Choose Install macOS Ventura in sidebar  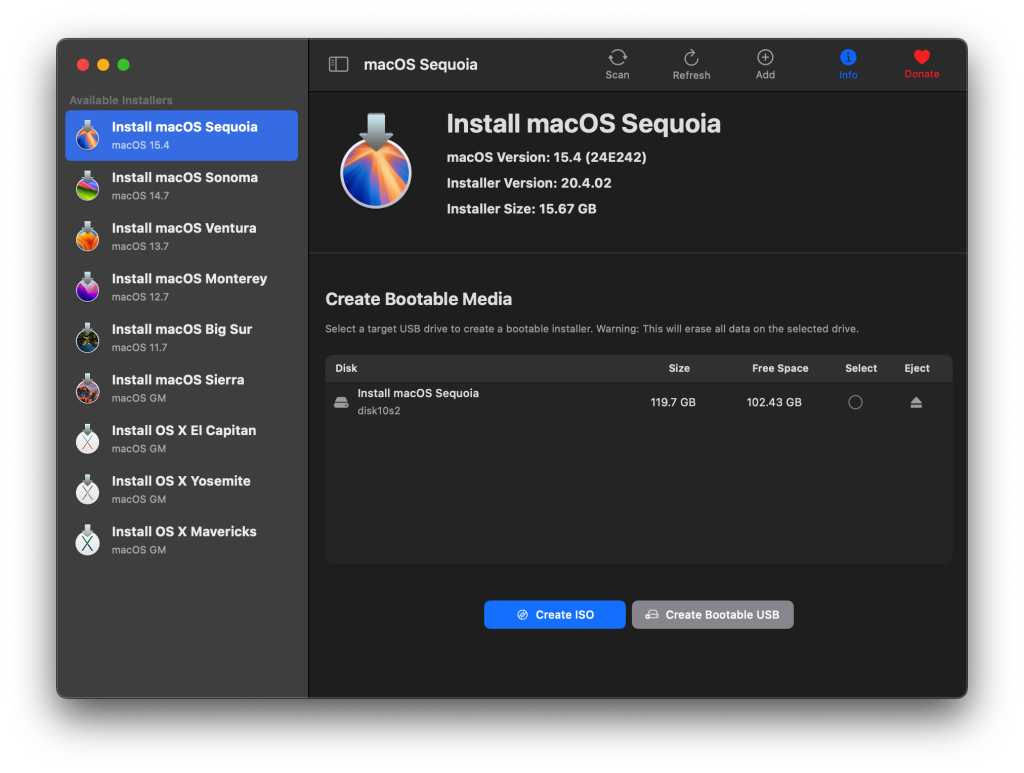pyautogui.click(x=182, y=236)
